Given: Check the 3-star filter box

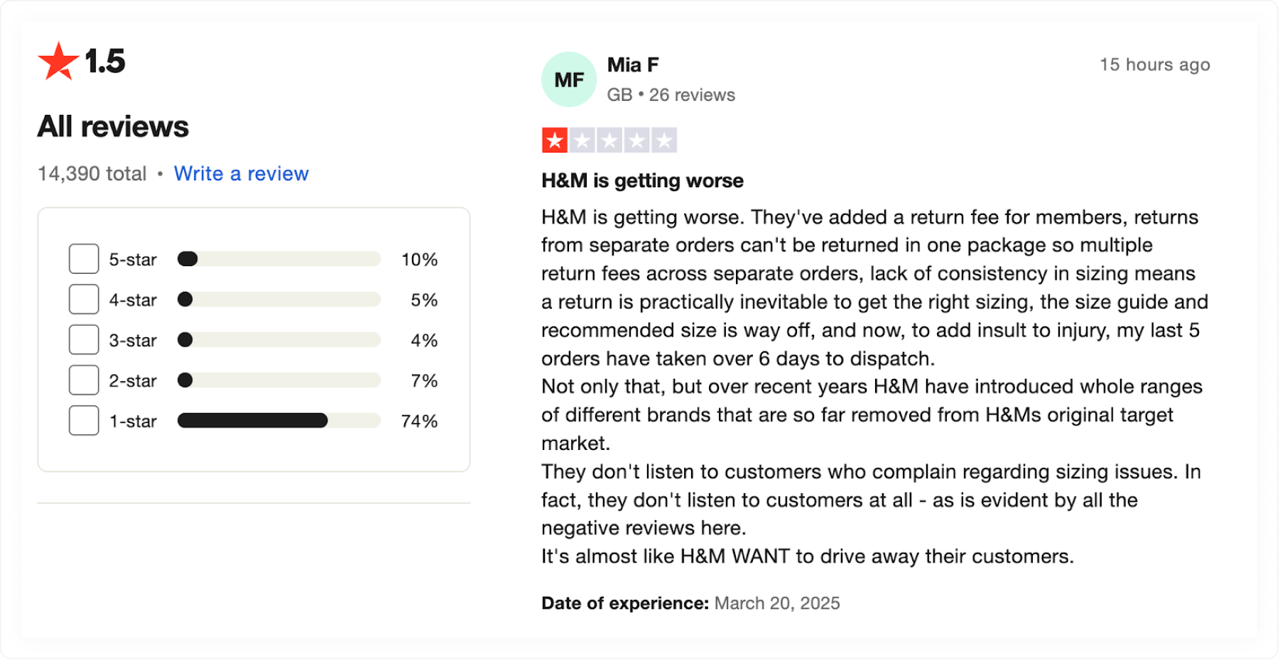Looking at the screenshot, I should 84,340.
